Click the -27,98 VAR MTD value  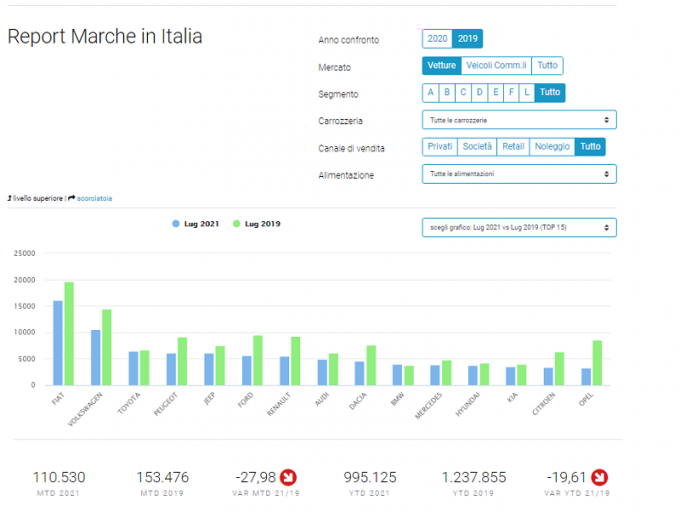pos(255,477)
